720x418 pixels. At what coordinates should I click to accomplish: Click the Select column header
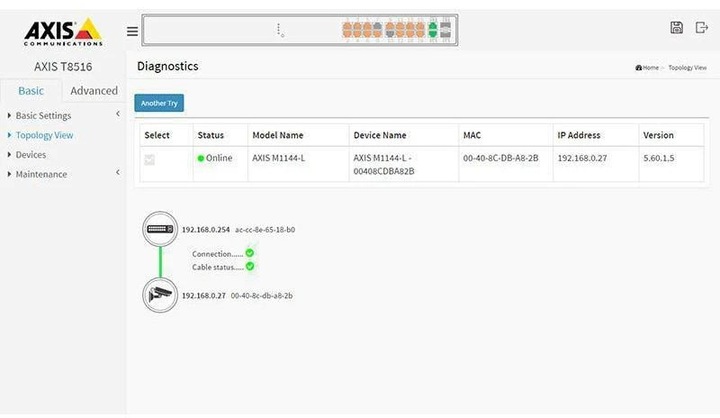pyautogui.click(x=157, y=135)
